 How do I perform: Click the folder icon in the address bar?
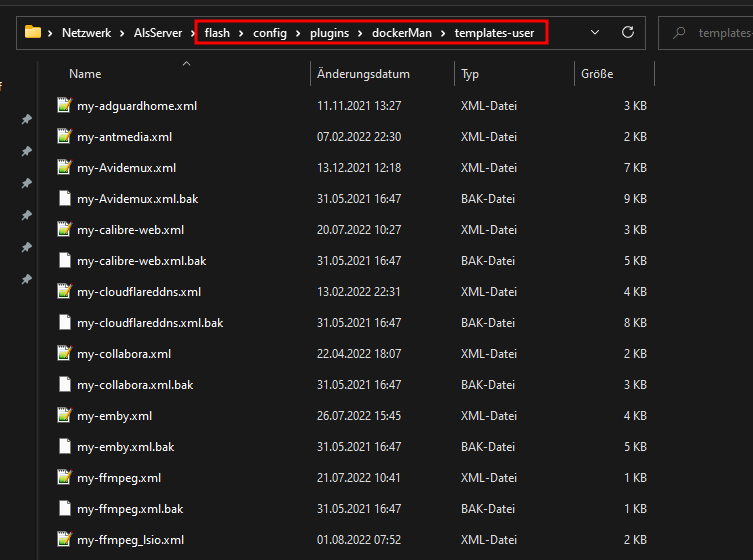[33, 32]
